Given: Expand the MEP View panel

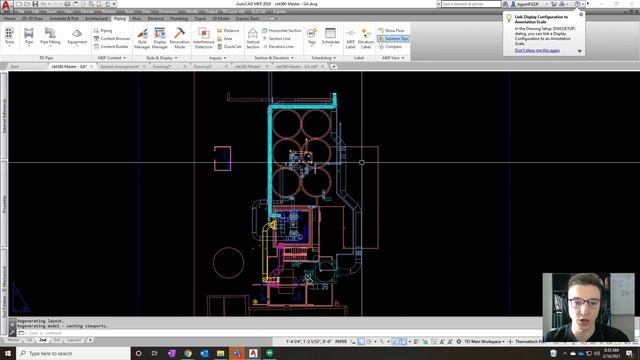Looking at the screenshot, I should (393, 58).
